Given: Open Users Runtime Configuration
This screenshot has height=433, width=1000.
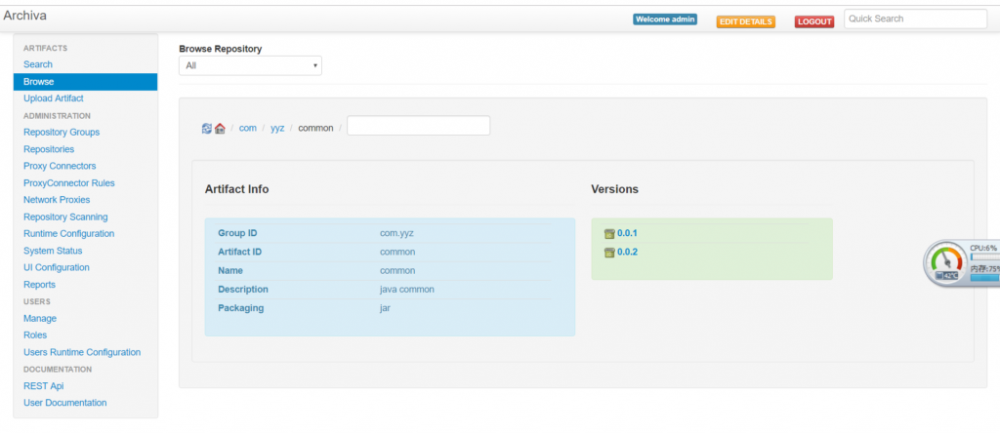Looking at the screenshot, I should click(x=82, y=352).
